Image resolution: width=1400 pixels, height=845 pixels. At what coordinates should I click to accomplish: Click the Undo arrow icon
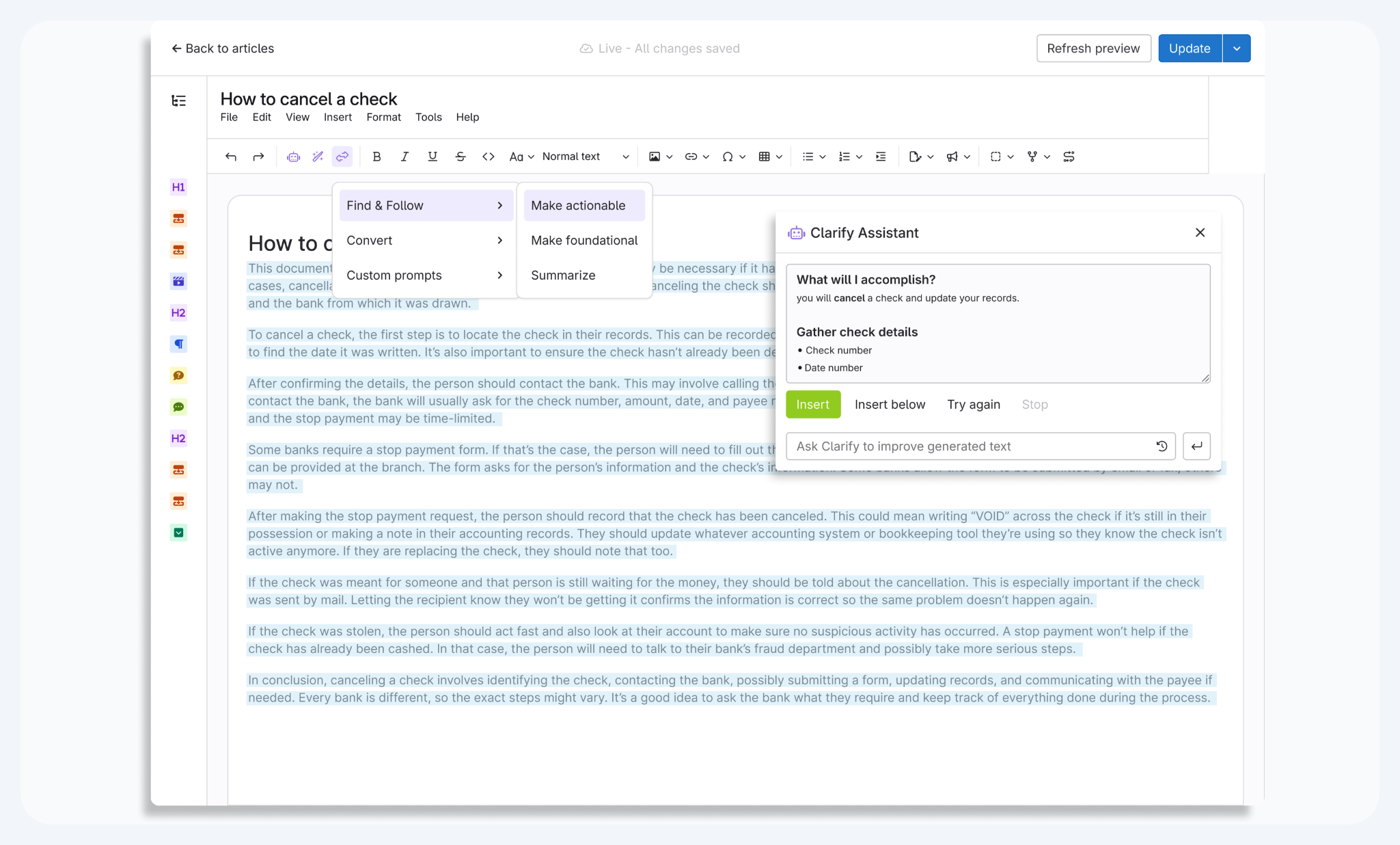[231, 157]
